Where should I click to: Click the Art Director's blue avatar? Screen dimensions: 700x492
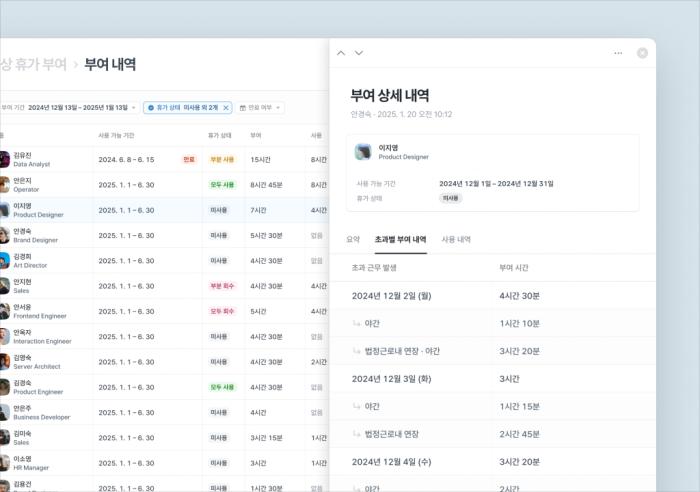pyautogui.click(x=4, y=261)
